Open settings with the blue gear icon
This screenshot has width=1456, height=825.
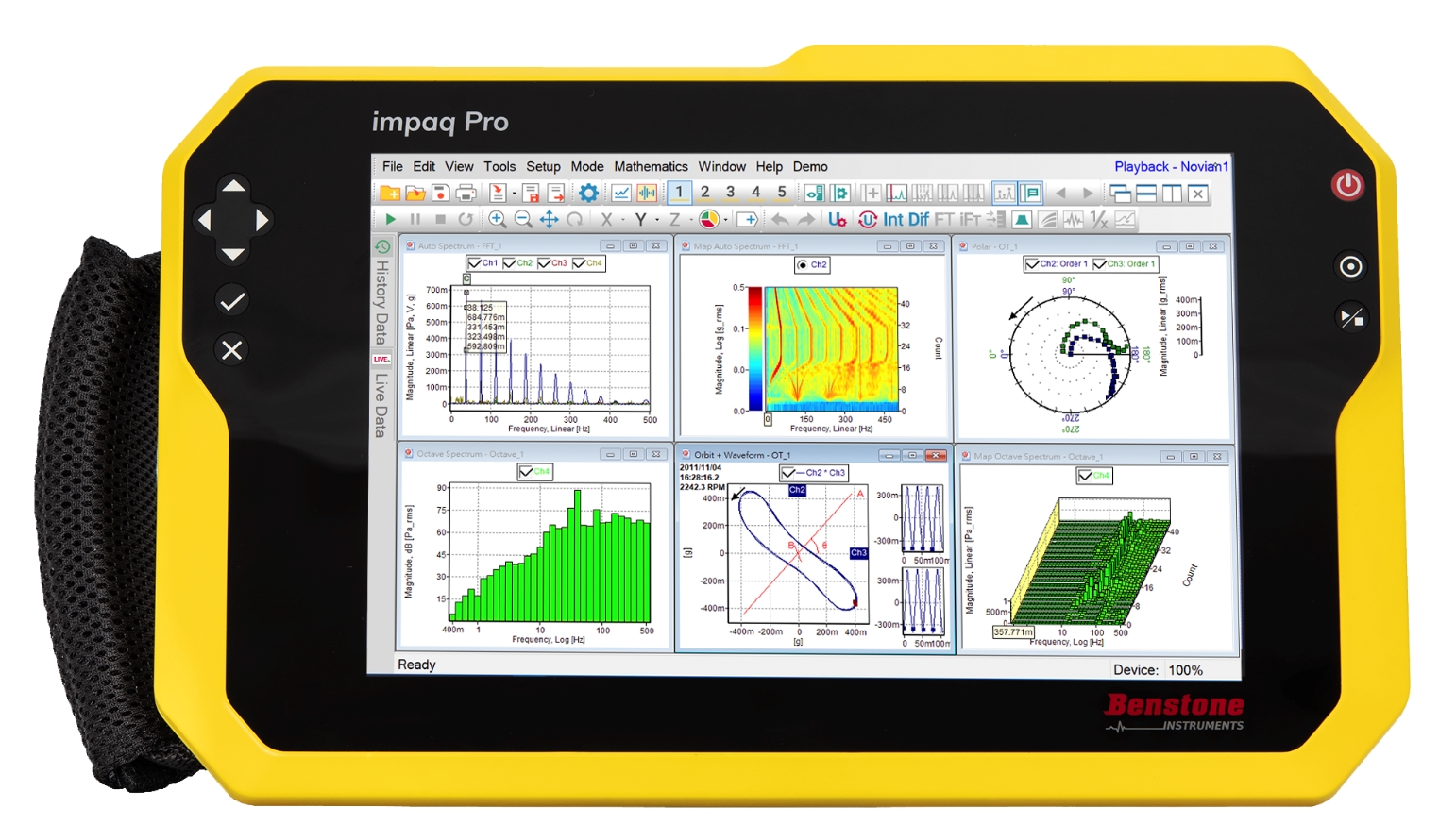588,194
